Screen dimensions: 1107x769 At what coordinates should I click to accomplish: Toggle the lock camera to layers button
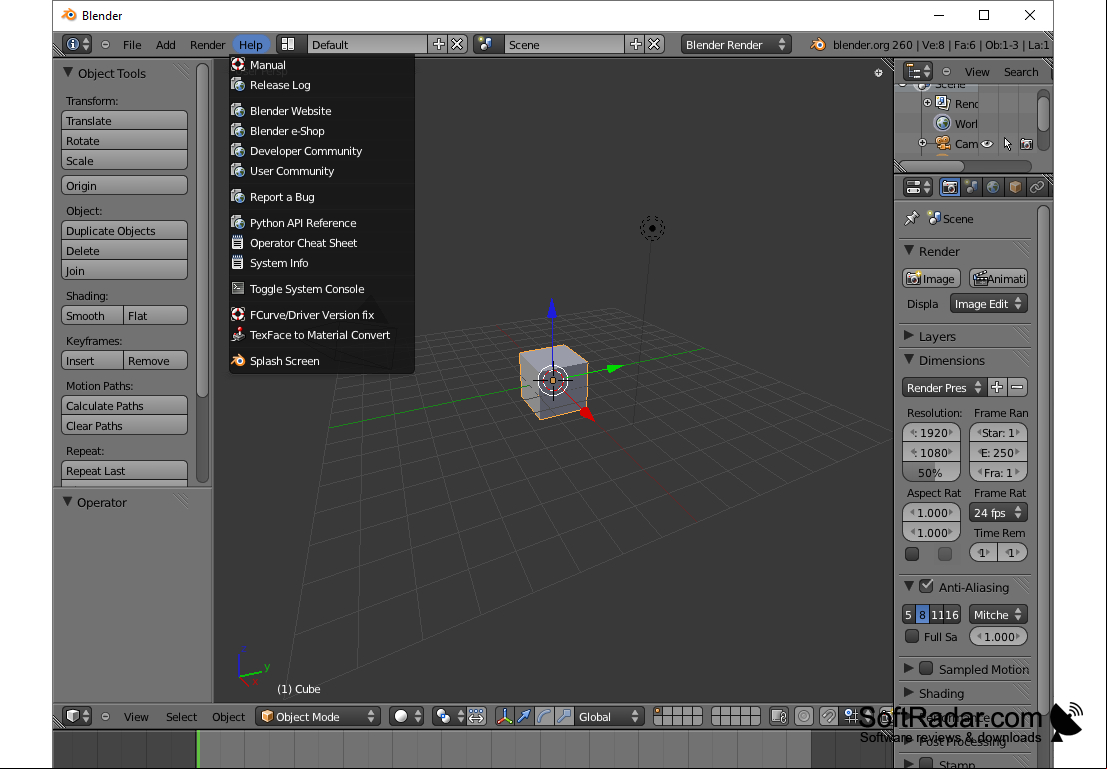779,716
